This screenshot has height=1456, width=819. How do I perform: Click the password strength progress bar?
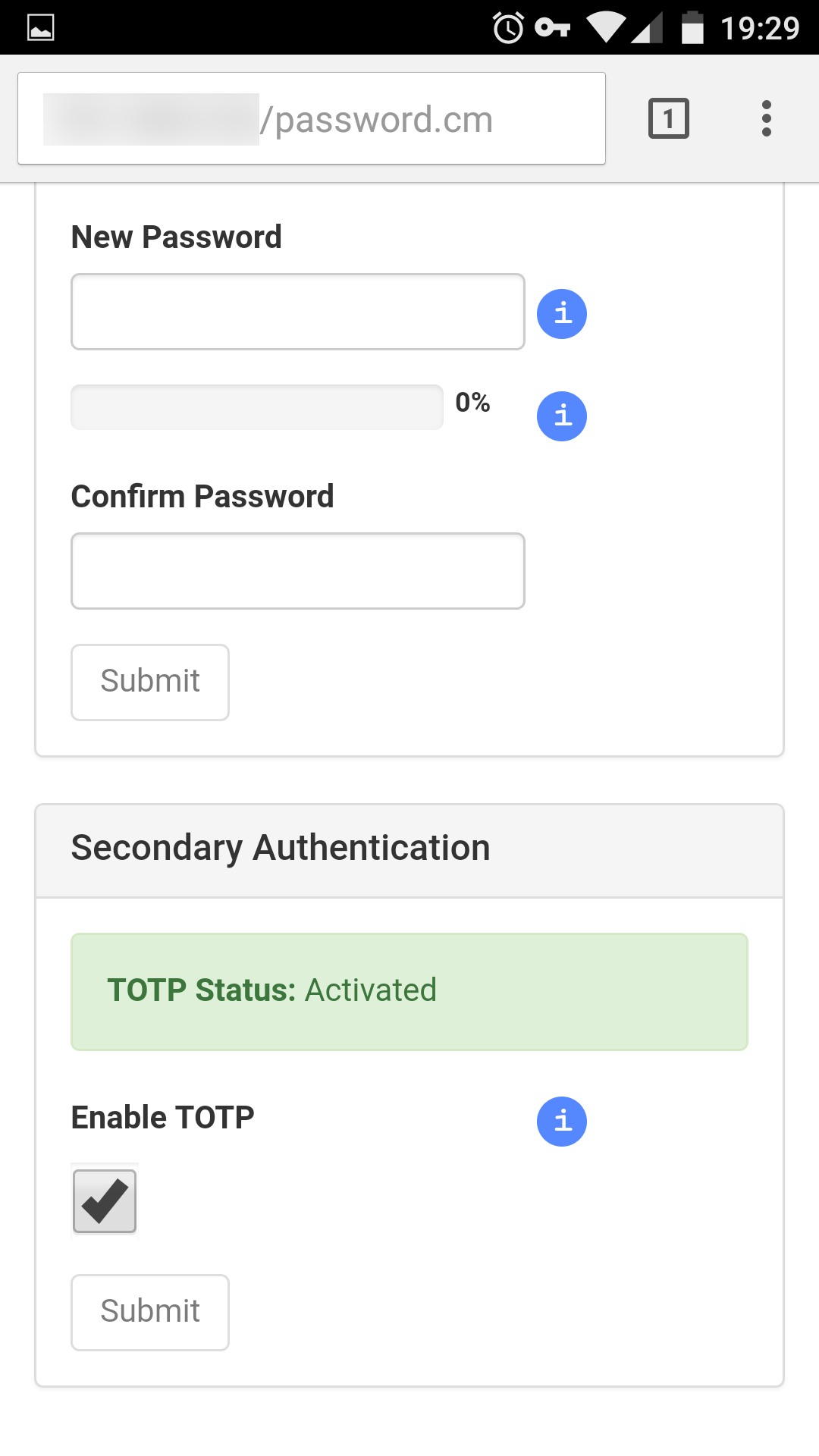pos(257,407)
